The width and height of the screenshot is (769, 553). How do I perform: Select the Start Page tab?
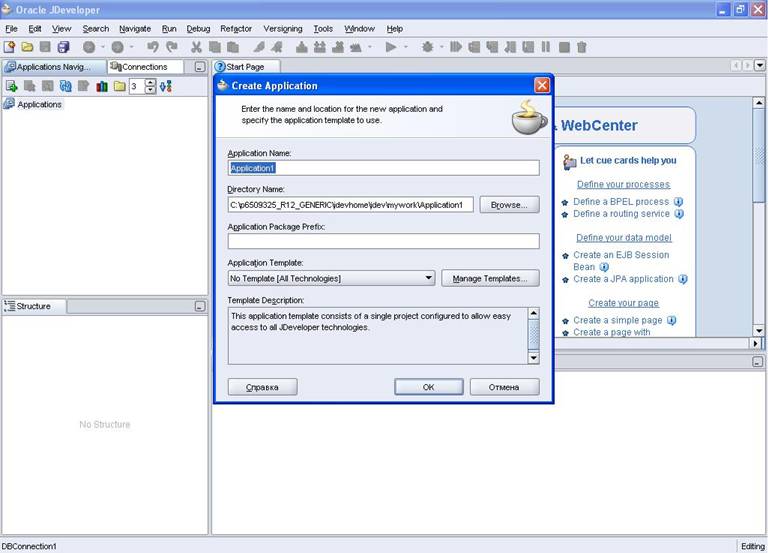click(246, 67)
